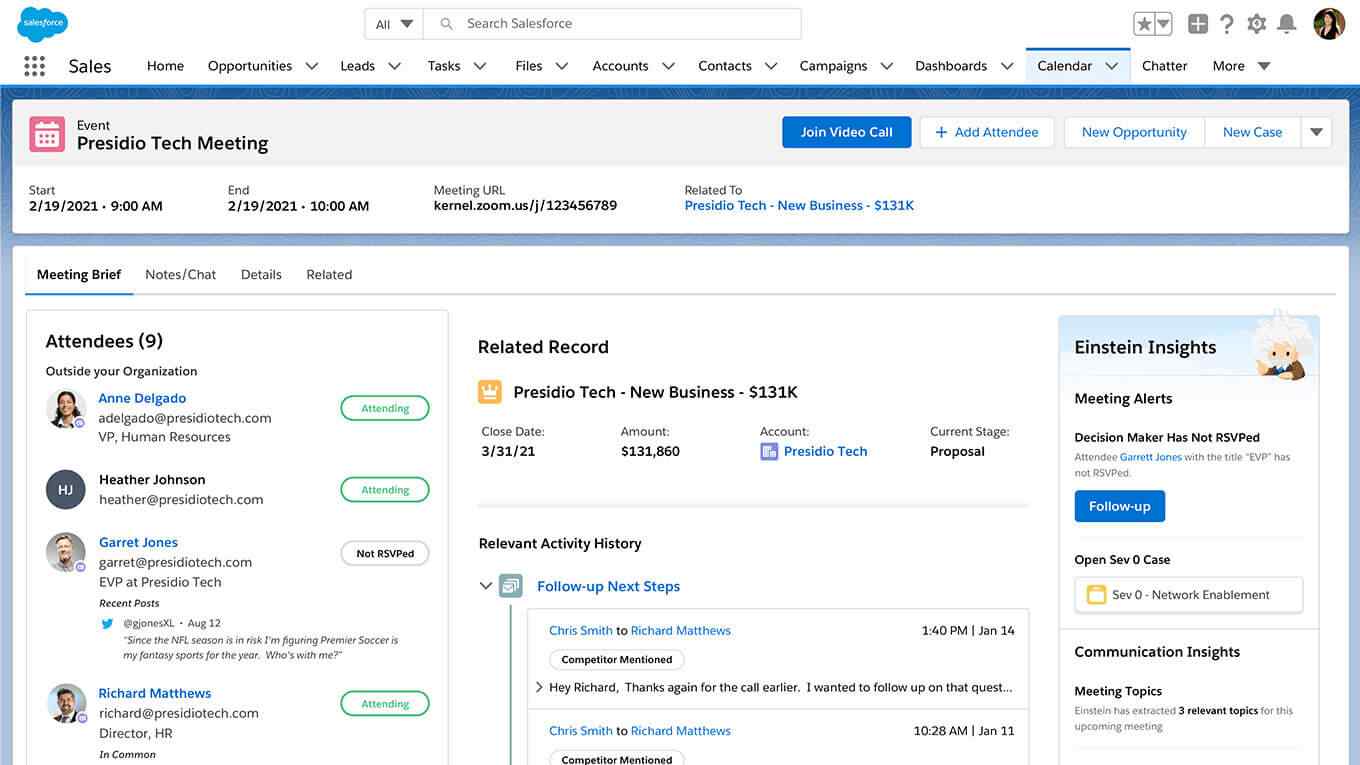1360x765 pixels.
Task: Open the Accounts nav item
Action: (620, 66)
